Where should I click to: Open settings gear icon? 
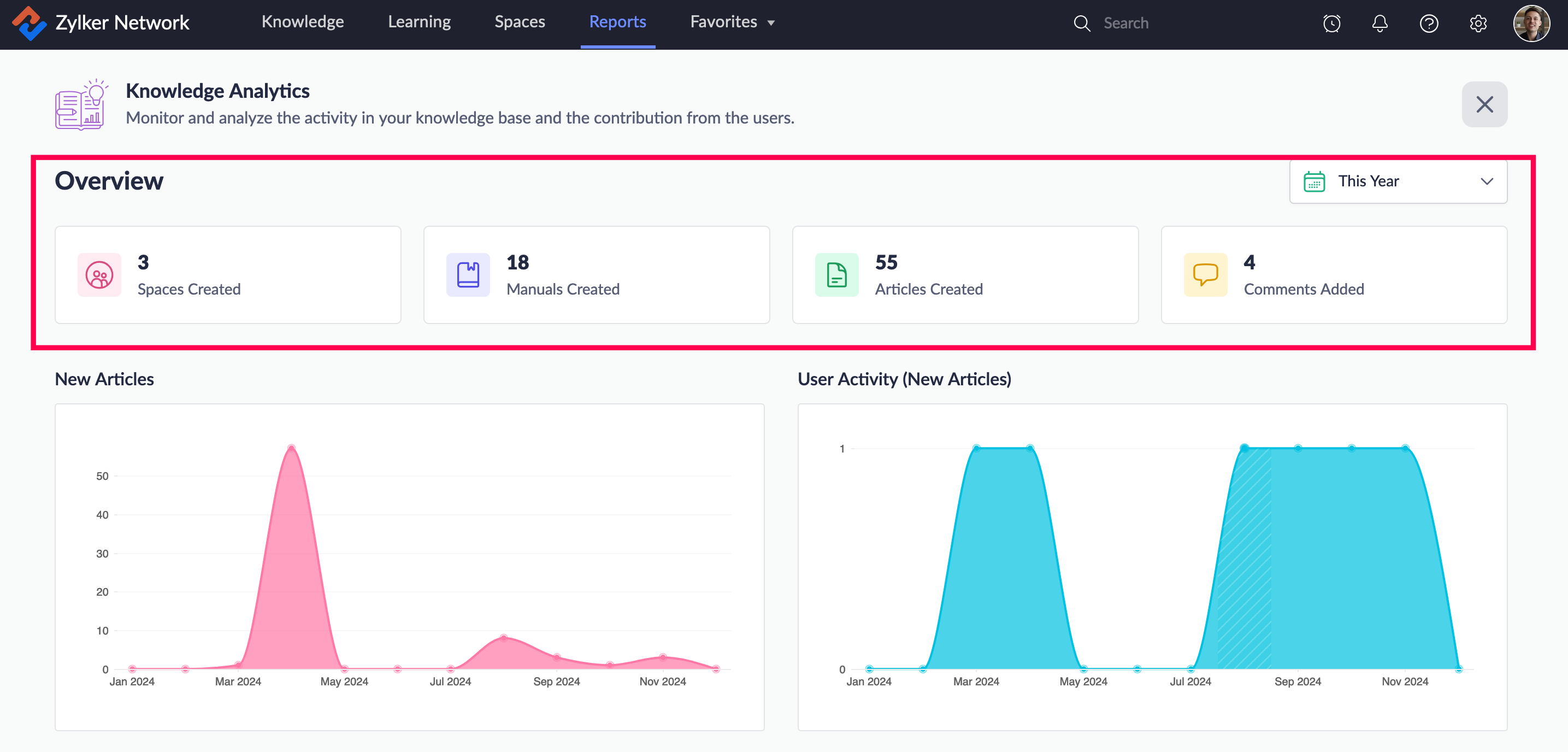[1478, 23]
